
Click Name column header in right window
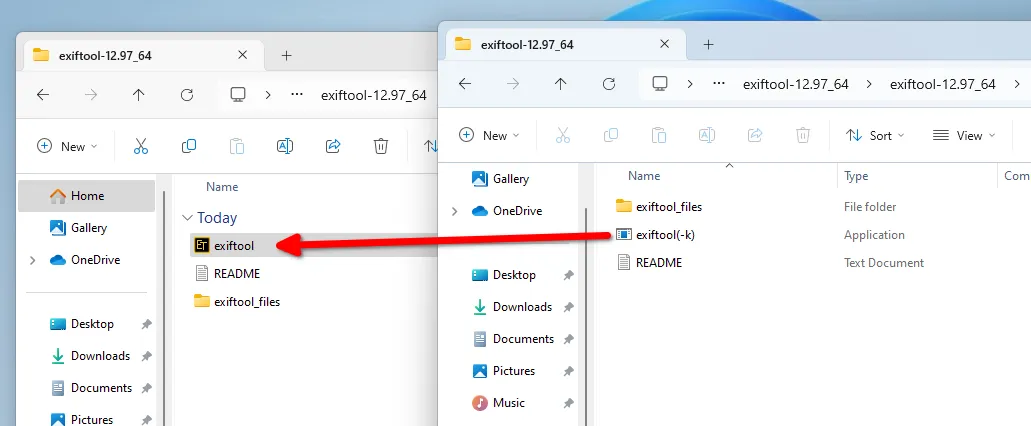(x=644, y=176)
